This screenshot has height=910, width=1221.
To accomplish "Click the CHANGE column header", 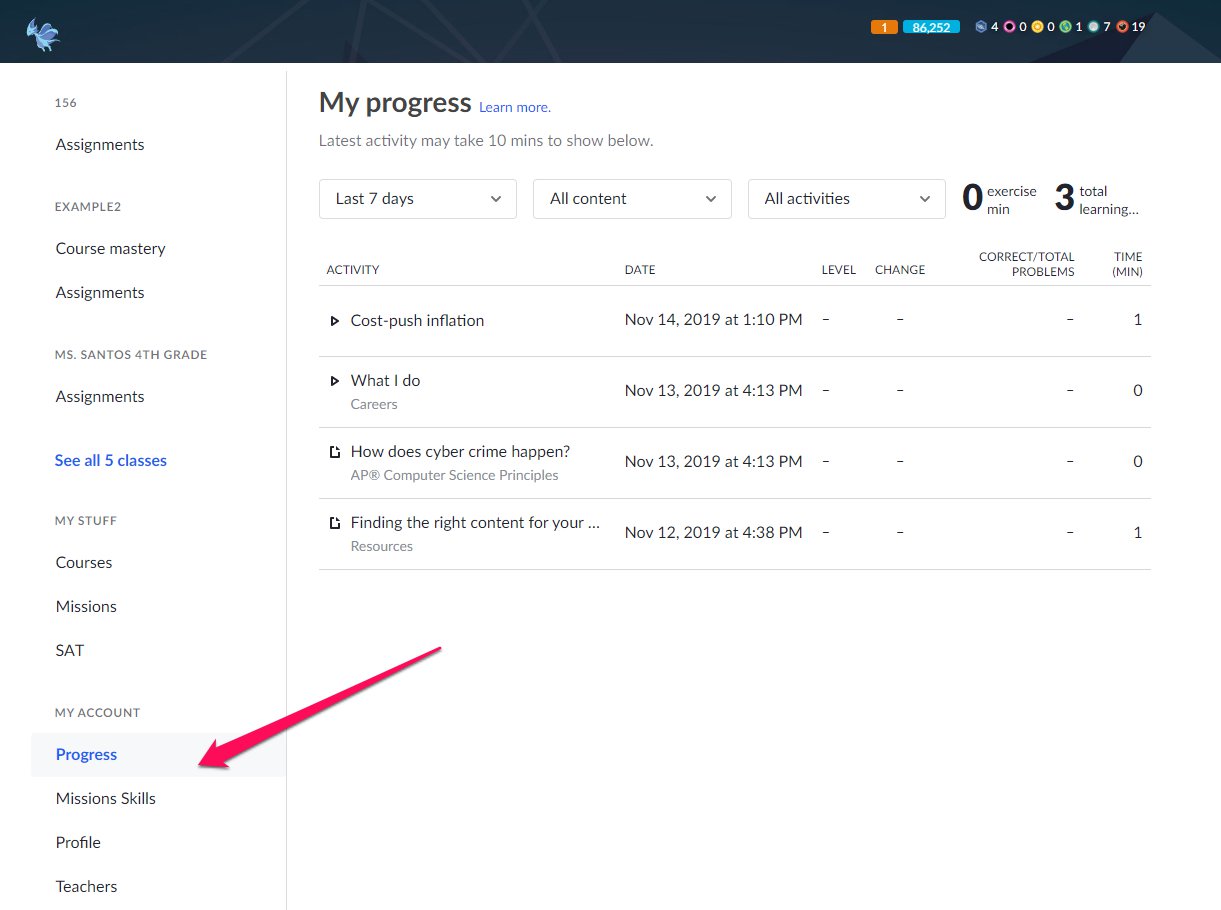I will click(900, 270).
